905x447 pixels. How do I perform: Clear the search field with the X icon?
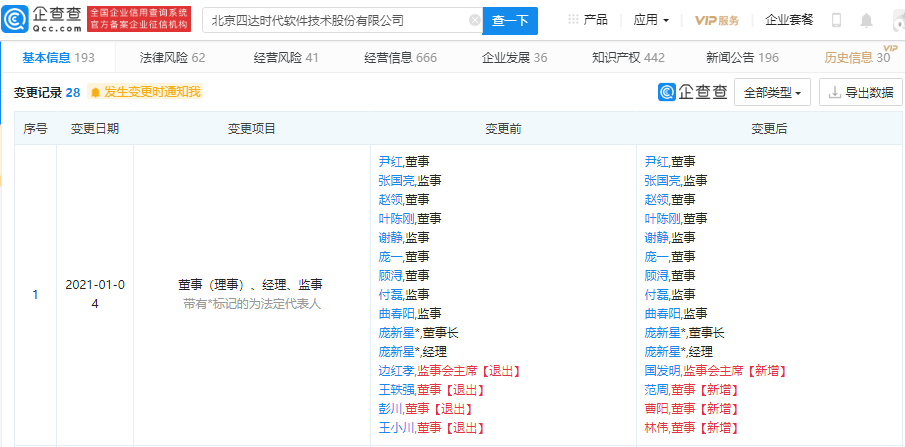[474, 21]
